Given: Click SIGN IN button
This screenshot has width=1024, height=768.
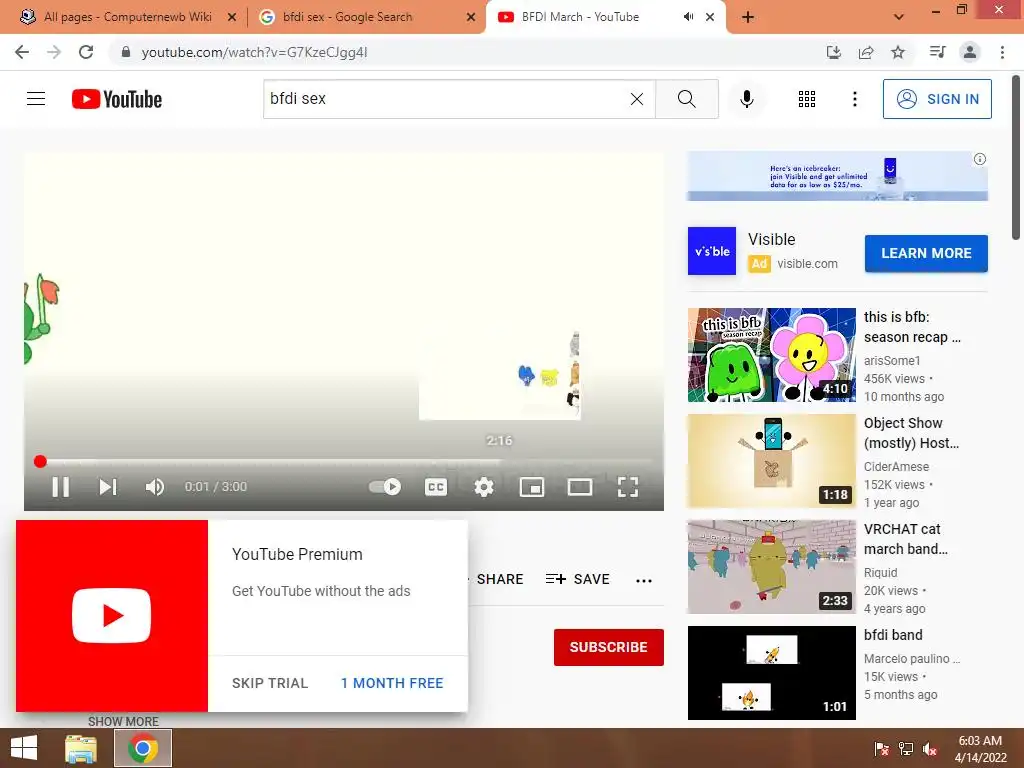Looking at the screenshot, I should coord(937,99).
